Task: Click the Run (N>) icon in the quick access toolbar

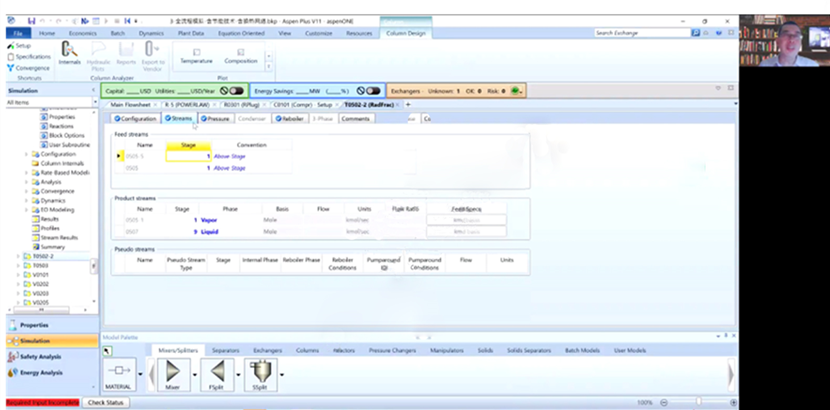Action: pyautogui.click(x=85, y=21)
